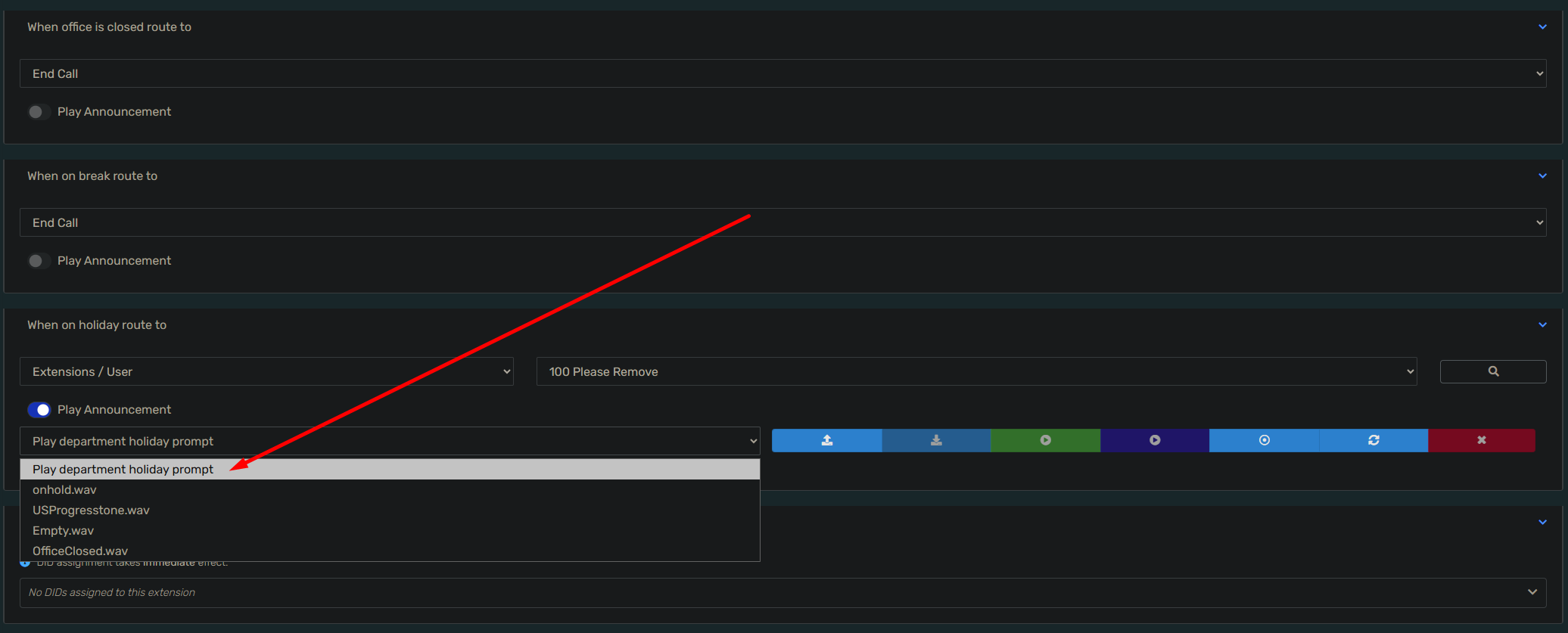The height and width of the screenshot is (633, 1568).
Task: Choose USProgresstone.wav from the announcement list
Action: click(390, 510)
